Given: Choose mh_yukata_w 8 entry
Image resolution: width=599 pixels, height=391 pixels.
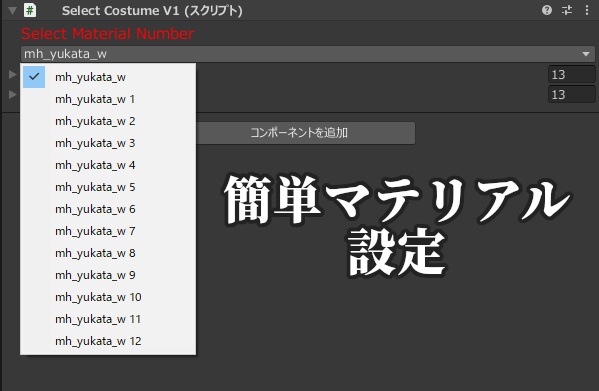Looking at the screenshot, I should 108,253.
